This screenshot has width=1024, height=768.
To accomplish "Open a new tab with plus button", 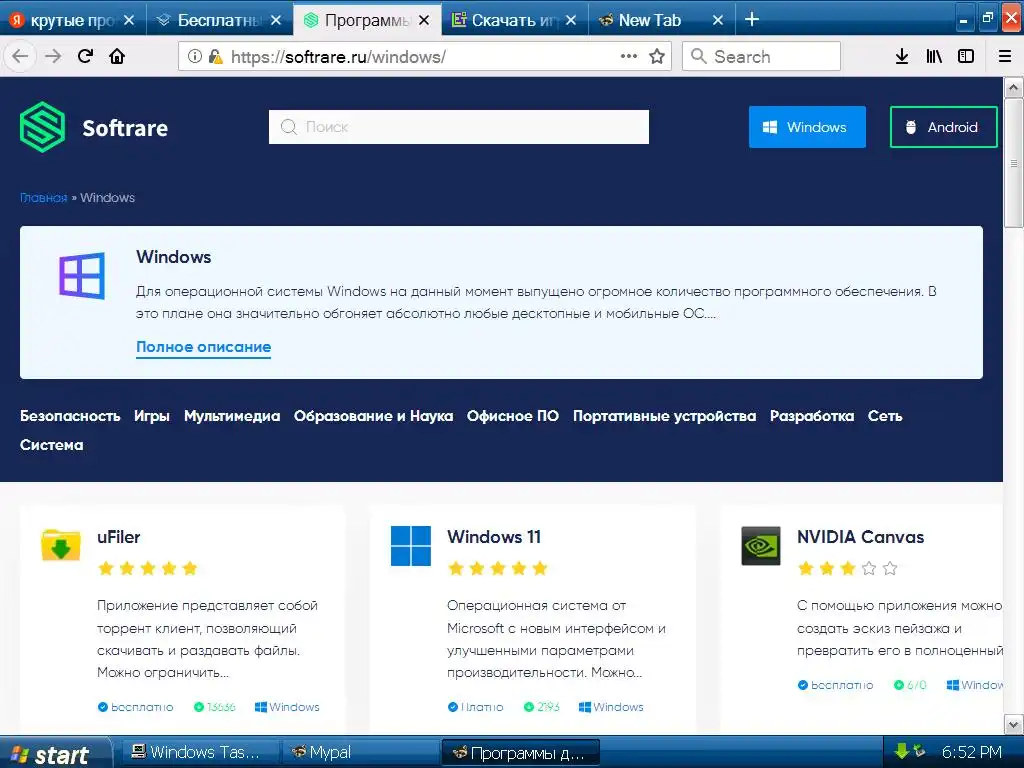I will coord(752,20).
